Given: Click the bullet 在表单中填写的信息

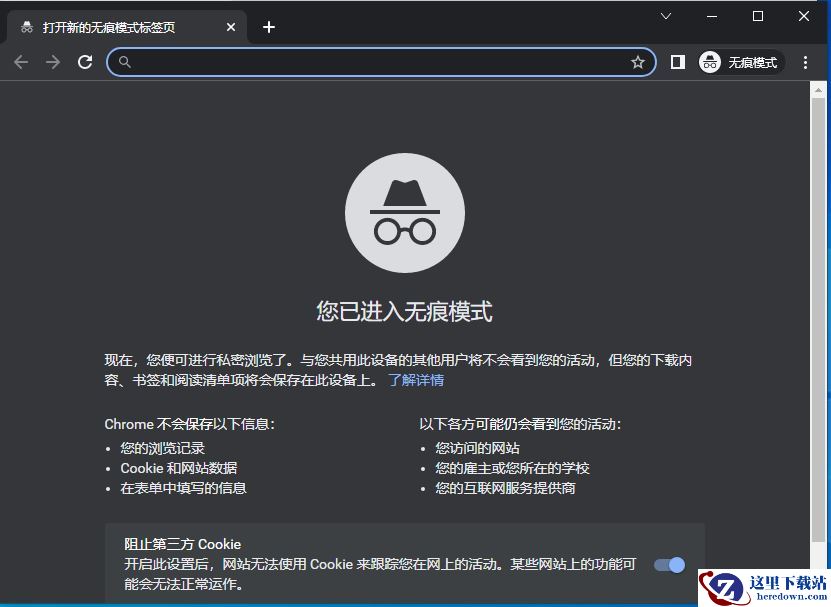Looking at the screenshot, I should tap(183, 488).
